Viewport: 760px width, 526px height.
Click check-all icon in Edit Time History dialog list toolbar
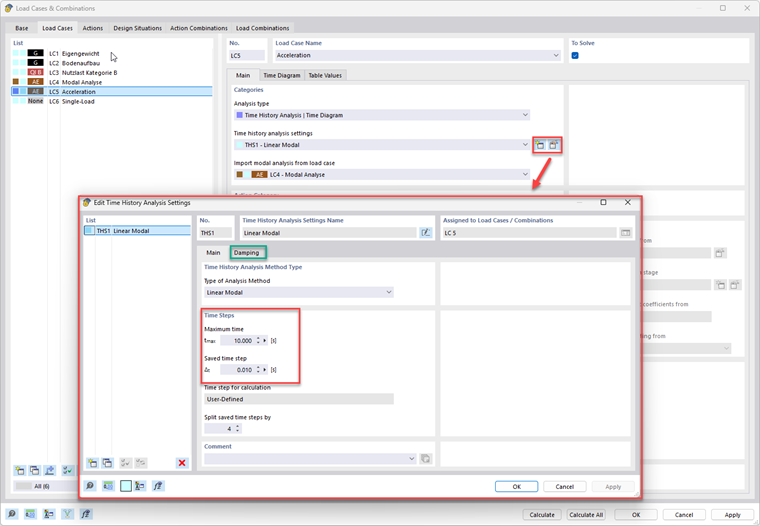pyautogui.click(x=125, y=463)
